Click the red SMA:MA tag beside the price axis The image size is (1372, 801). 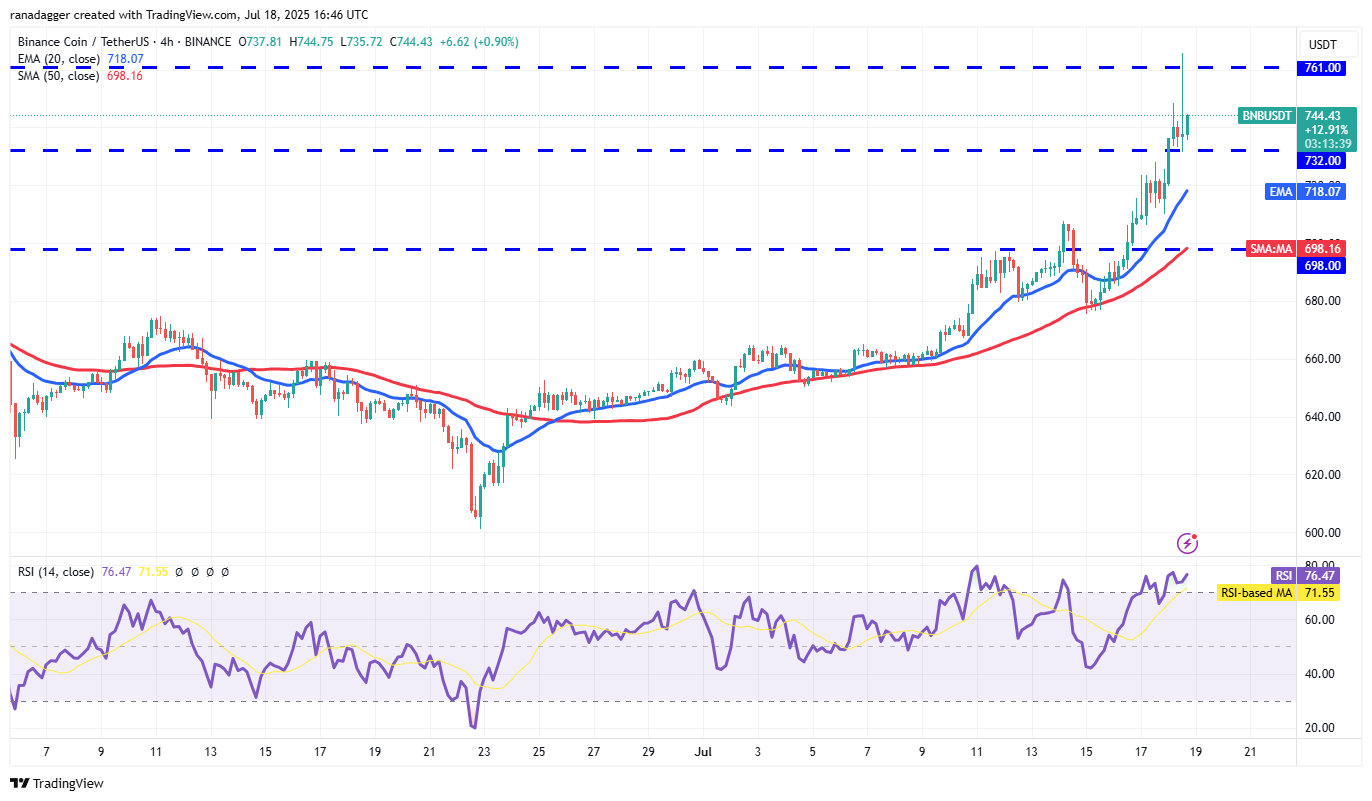pyautogui.click(x=1271, y=249)
